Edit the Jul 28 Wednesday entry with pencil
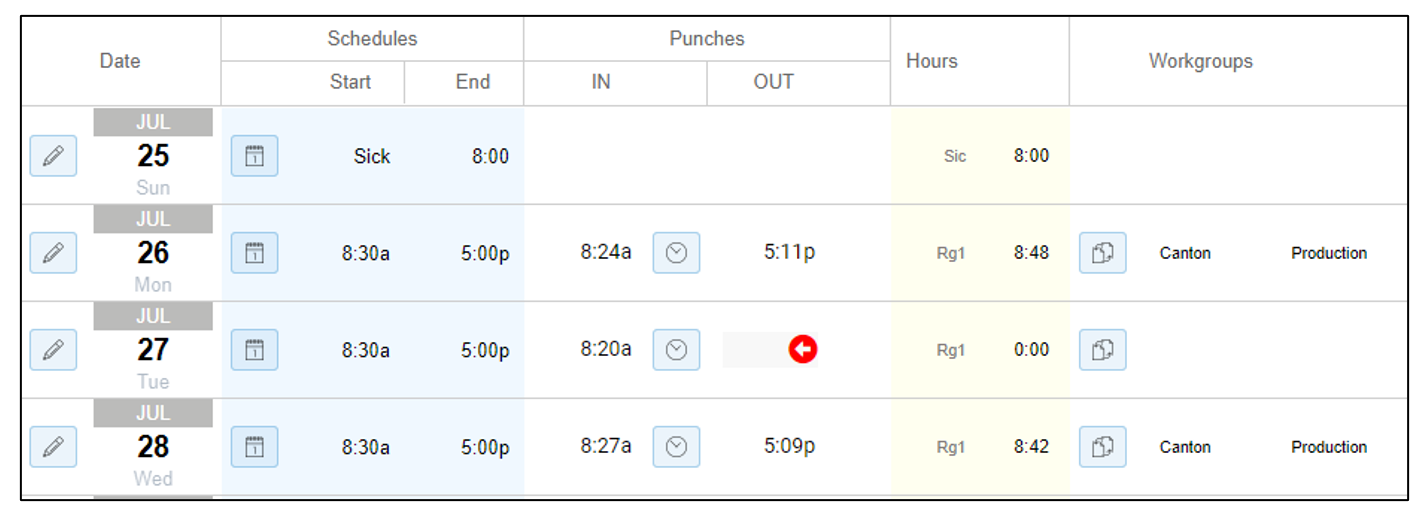 click(53, 447)
